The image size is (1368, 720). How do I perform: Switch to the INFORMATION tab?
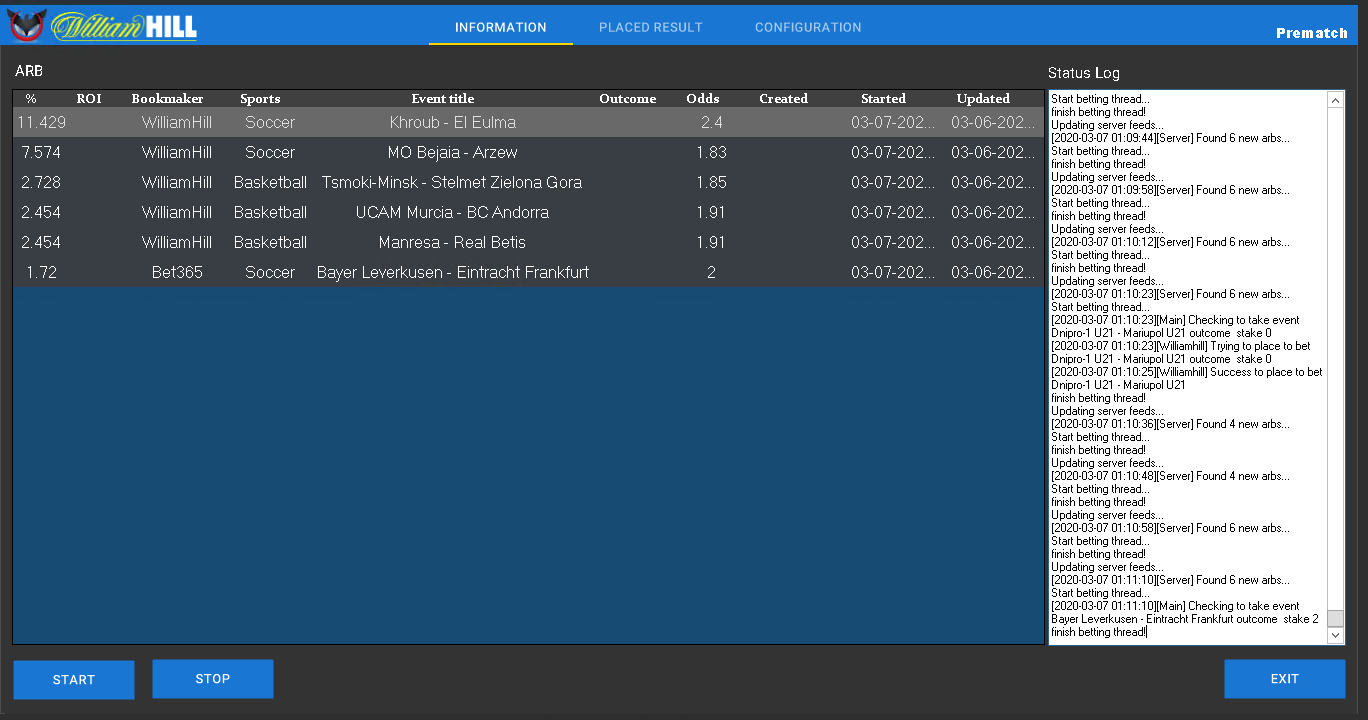click(501, 27)
